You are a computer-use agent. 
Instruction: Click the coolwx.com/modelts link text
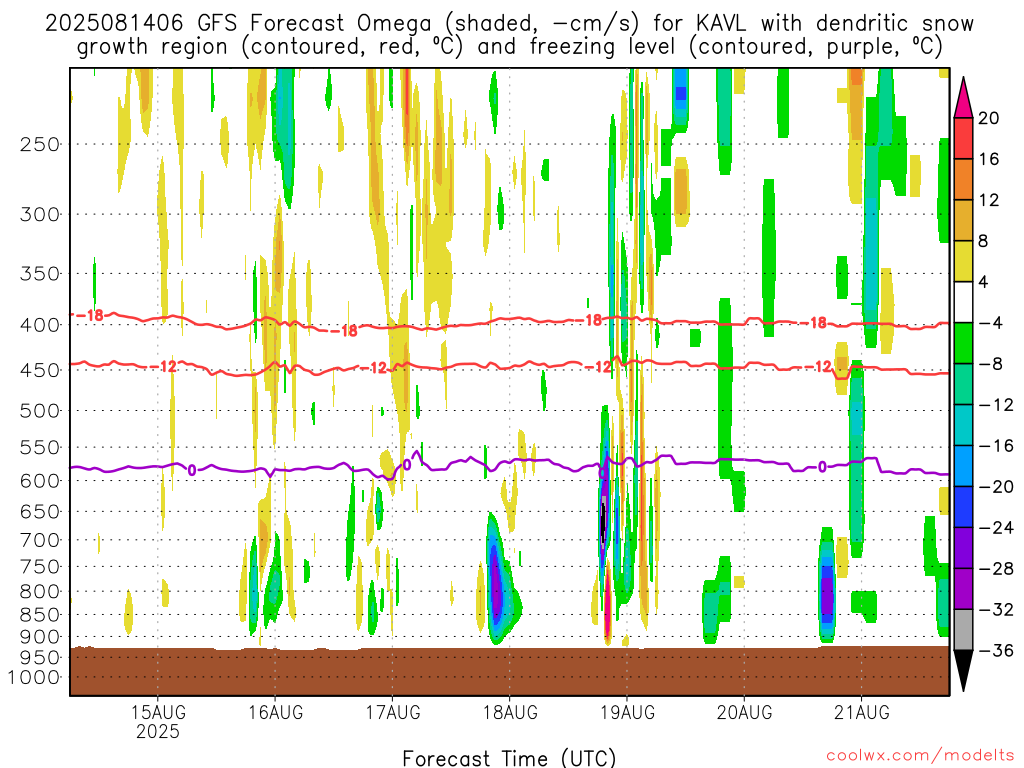pos(920,756)
